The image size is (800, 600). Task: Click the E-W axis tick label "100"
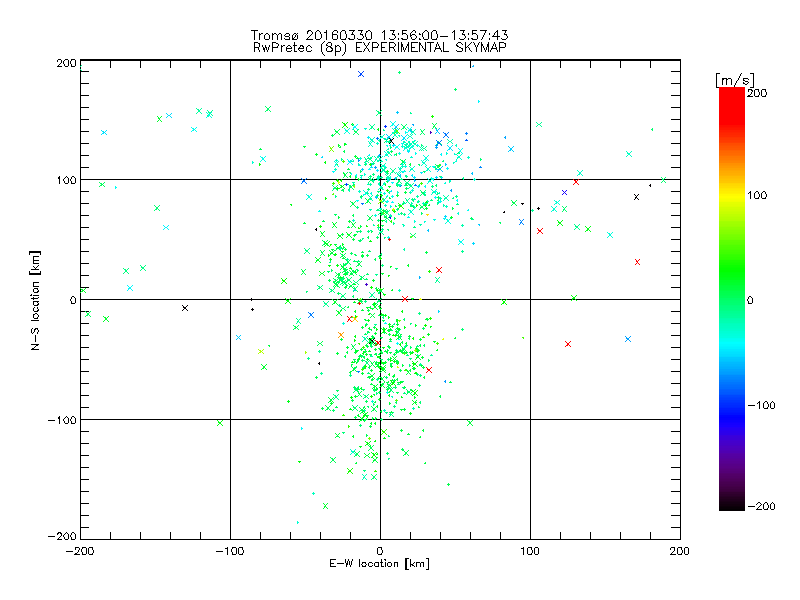[530, 551]
